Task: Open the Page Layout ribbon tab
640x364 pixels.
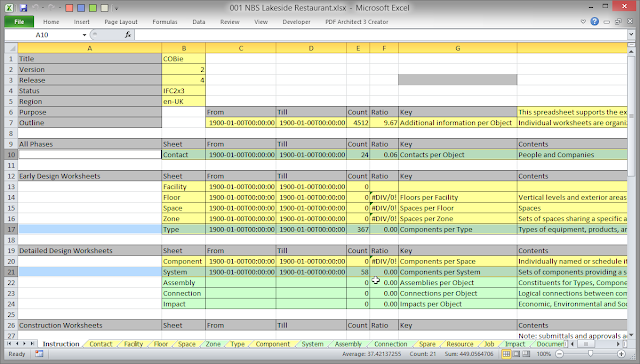Action: (x=121, y=22)
